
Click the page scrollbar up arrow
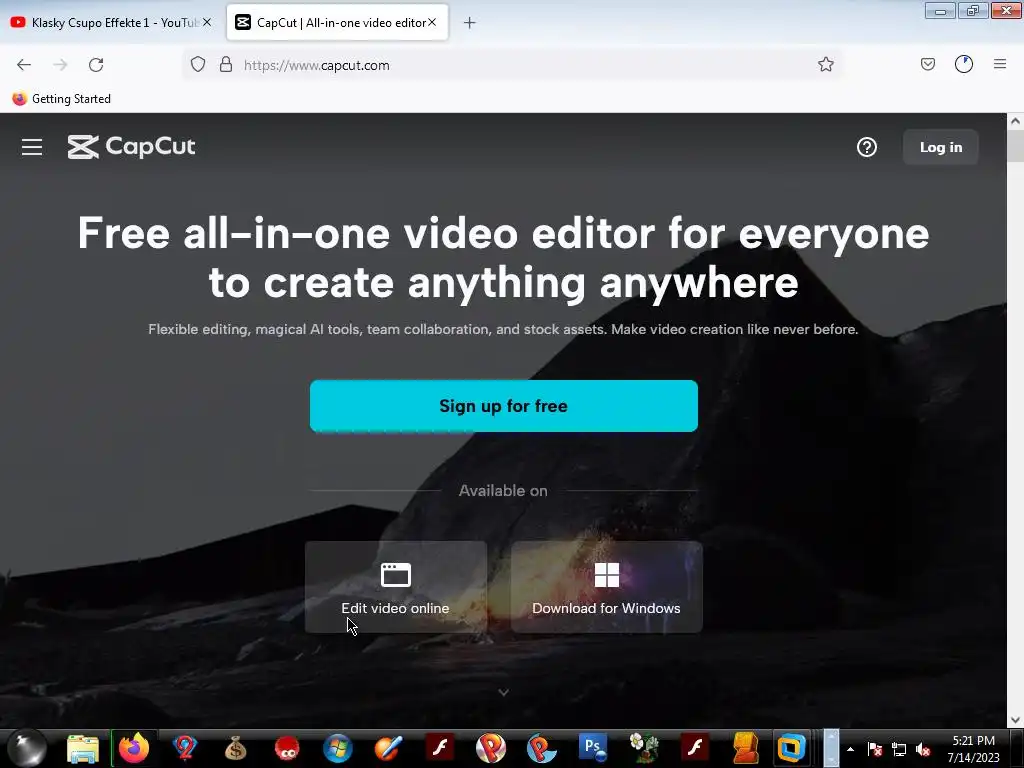[x=1015, y=121]
